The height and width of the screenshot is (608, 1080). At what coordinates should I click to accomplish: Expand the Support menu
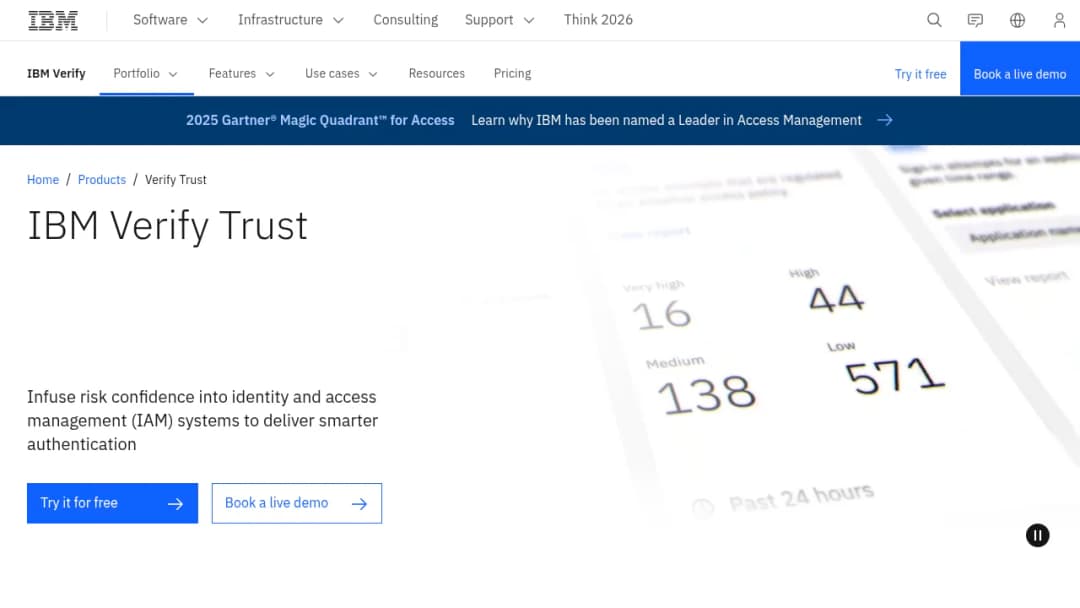tap(499, 20)
